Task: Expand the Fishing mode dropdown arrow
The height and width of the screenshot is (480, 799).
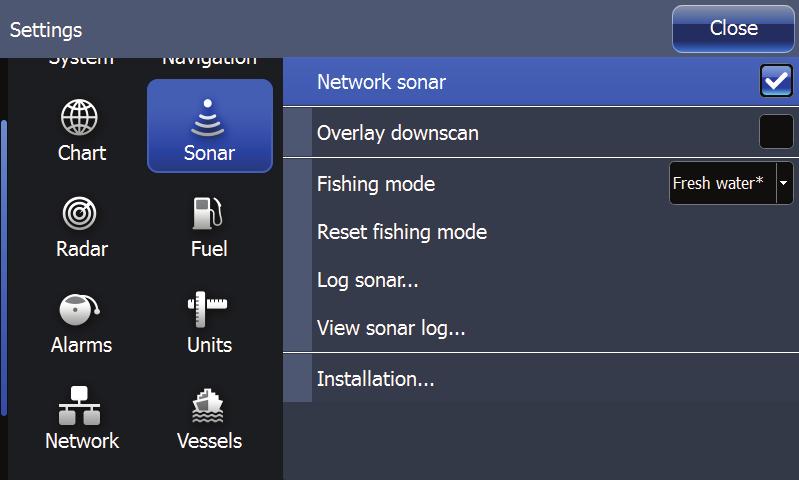Action: click(x=784, y=183)
